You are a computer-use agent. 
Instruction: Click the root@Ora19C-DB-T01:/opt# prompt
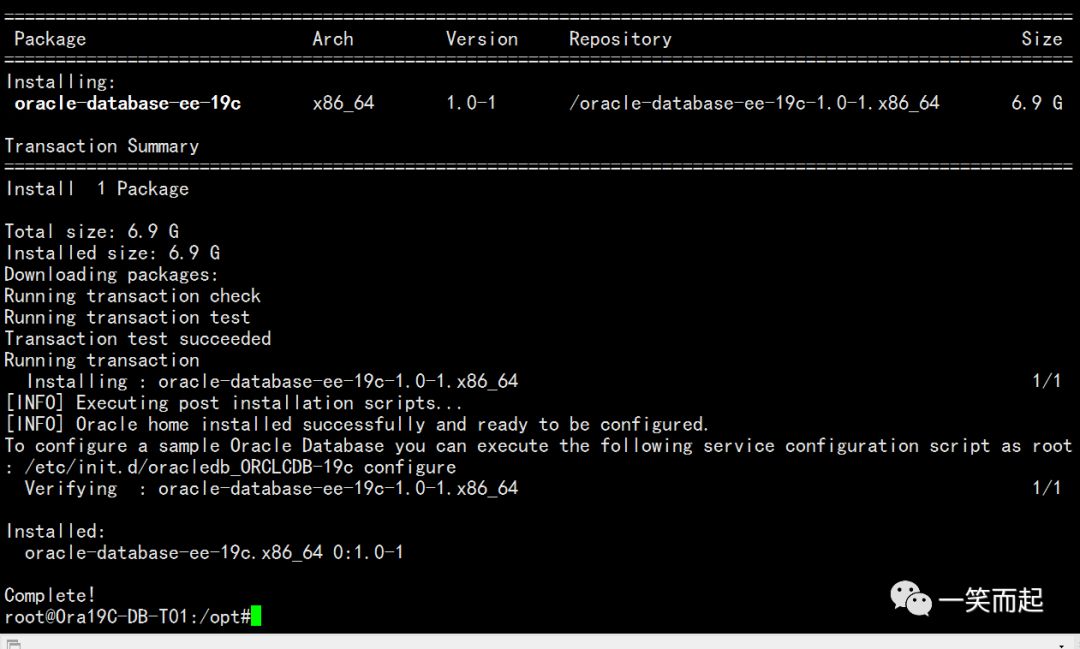click(127, 617)
